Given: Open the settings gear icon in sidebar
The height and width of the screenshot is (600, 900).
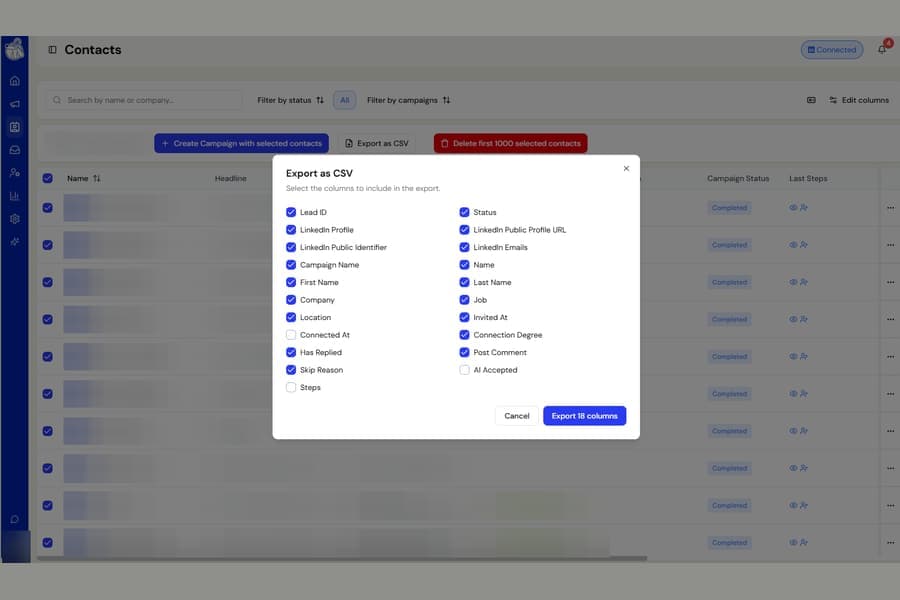Looking at the screenshot, I should click(x=15, y=219).
